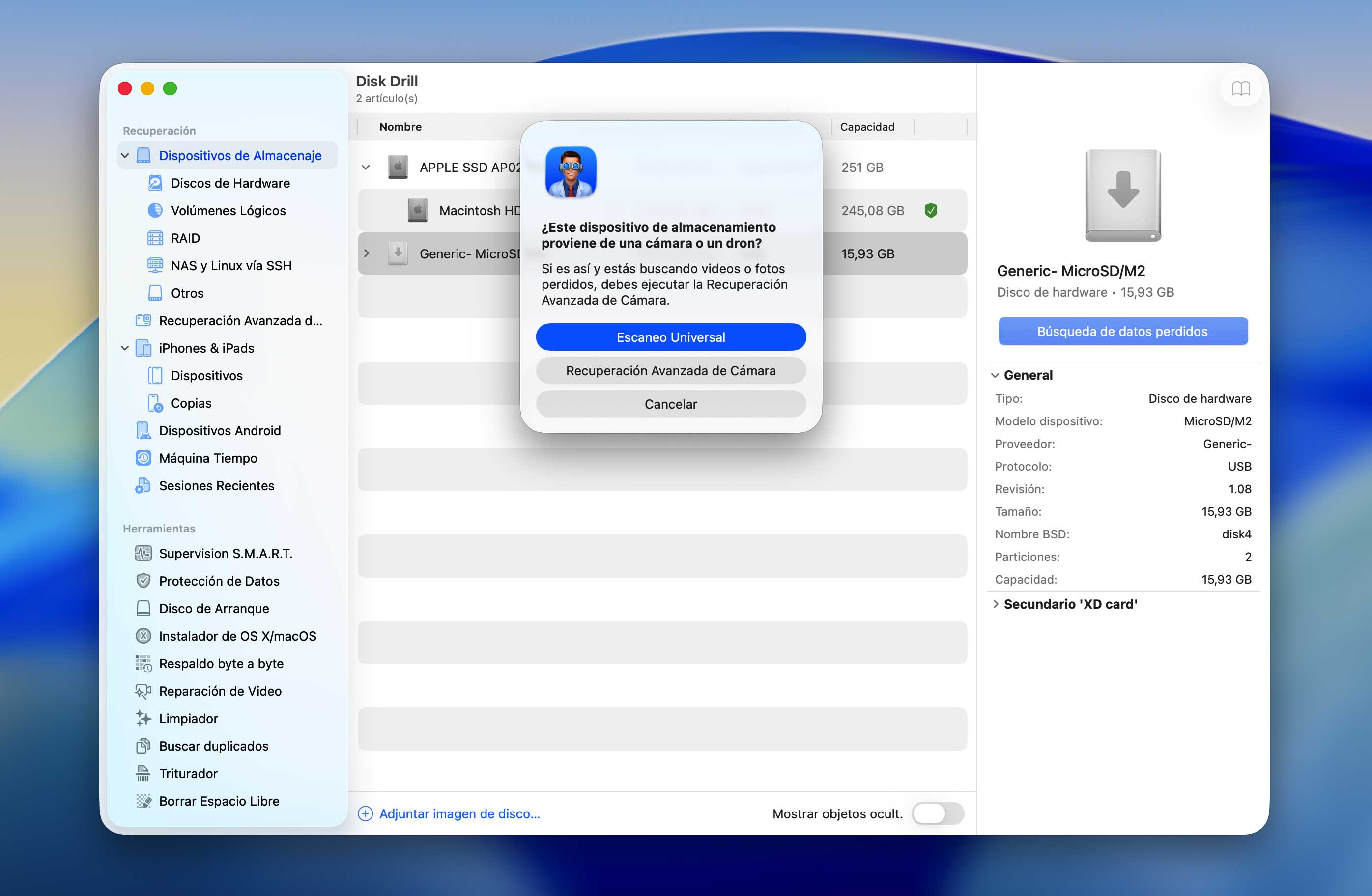Click Búsqueda de datos perdidos button
The height and width of the screenshot is (896, 1372).
tap(1123, 331)
